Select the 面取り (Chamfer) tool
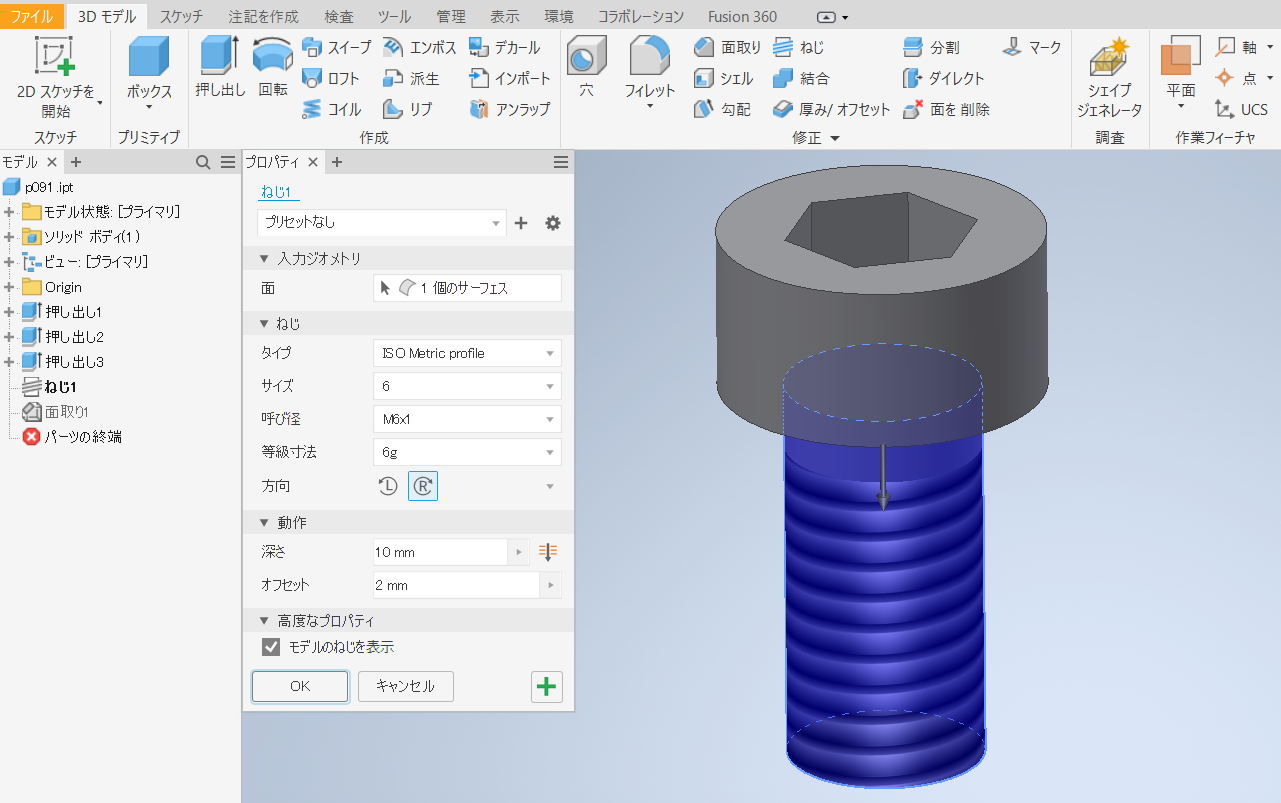This screenshot has height=803, width=1281. pyautogui.click(x=724, y=47)
